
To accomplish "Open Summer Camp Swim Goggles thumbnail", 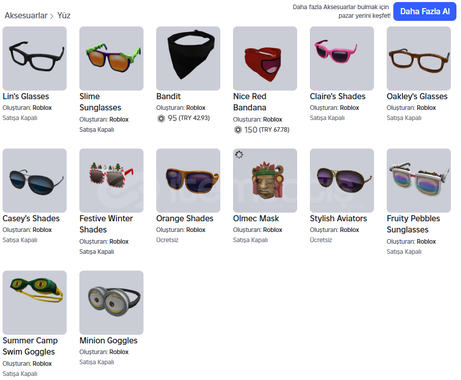I will (35, 302).
